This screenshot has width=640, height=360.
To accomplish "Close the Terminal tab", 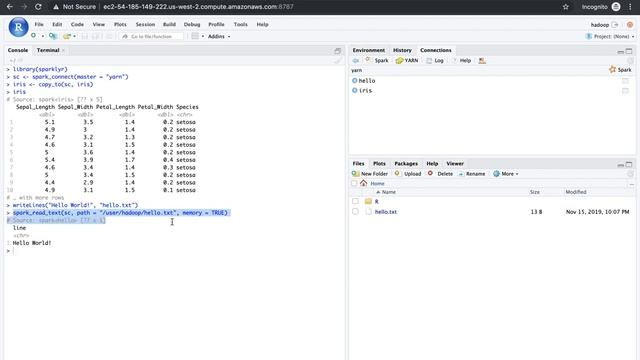I will pos(63,50).
